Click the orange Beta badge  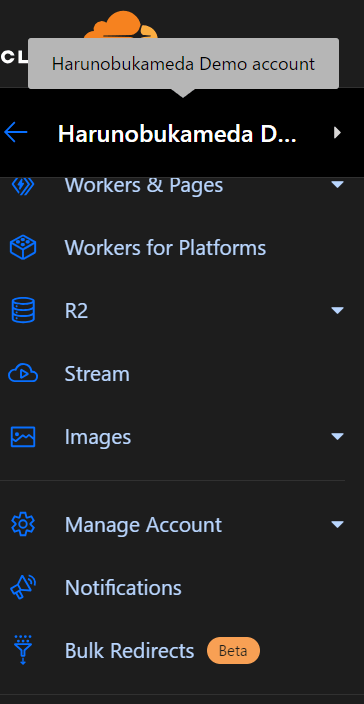coord(233,650)
